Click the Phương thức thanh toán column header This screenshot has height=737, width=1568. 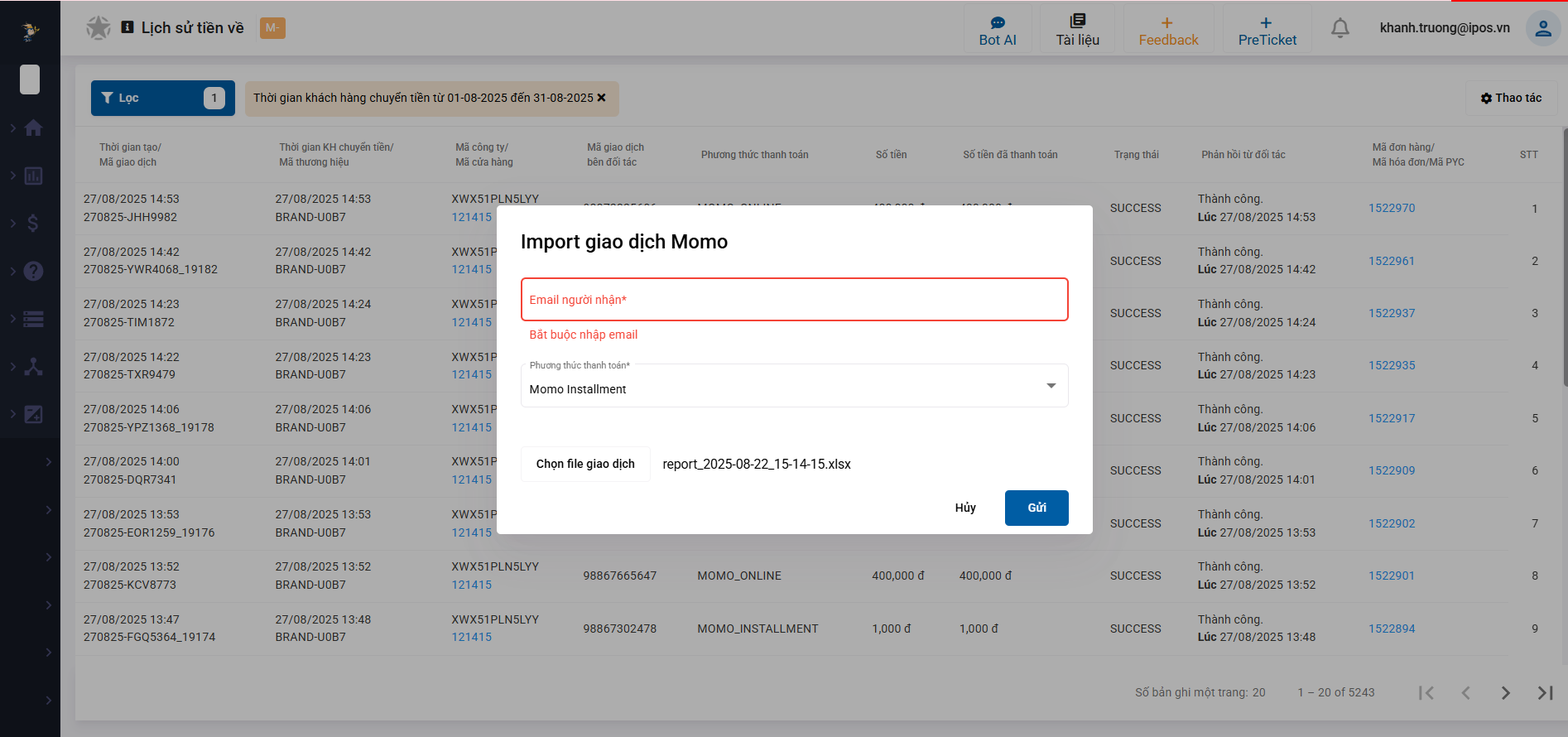754,155
